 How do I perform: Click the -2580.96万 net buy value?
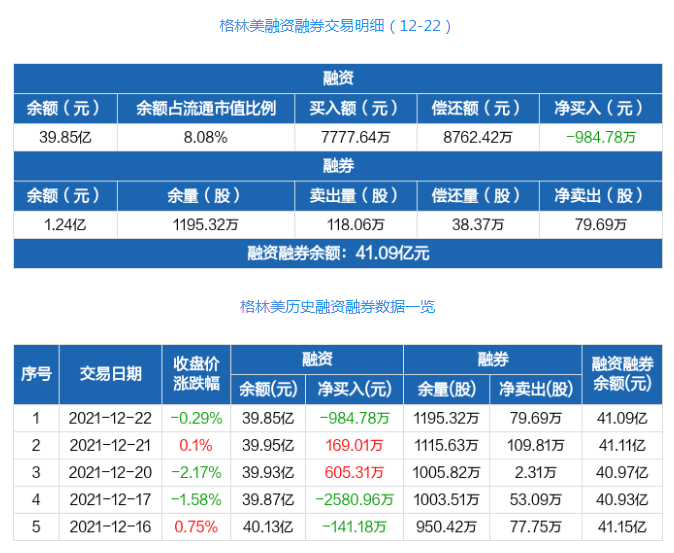pyautogui.click(x=355, y=500)
